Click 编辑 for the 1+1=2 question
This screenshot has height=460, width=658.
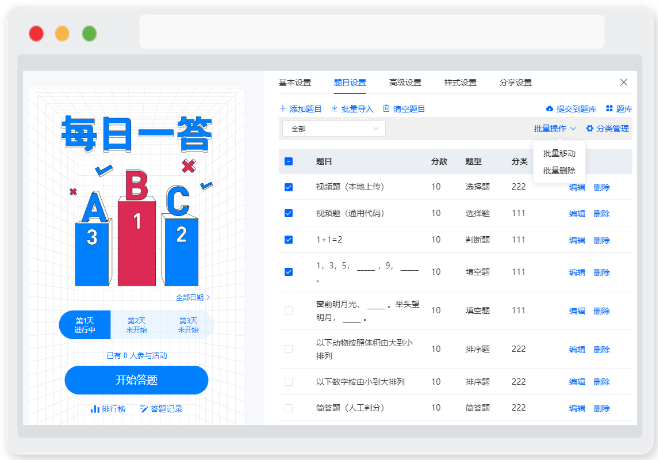(577, 240)
